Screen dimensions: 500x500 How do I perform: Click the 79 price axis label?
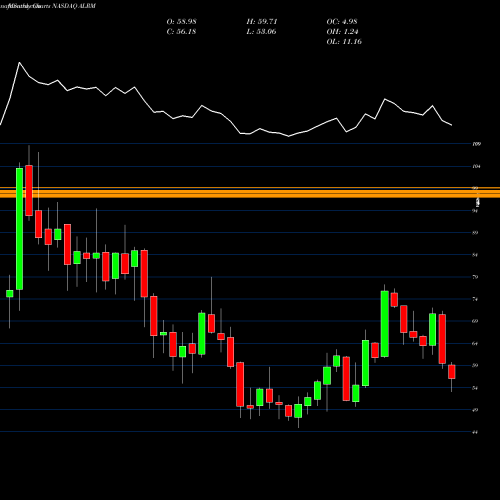click(475, 277)
